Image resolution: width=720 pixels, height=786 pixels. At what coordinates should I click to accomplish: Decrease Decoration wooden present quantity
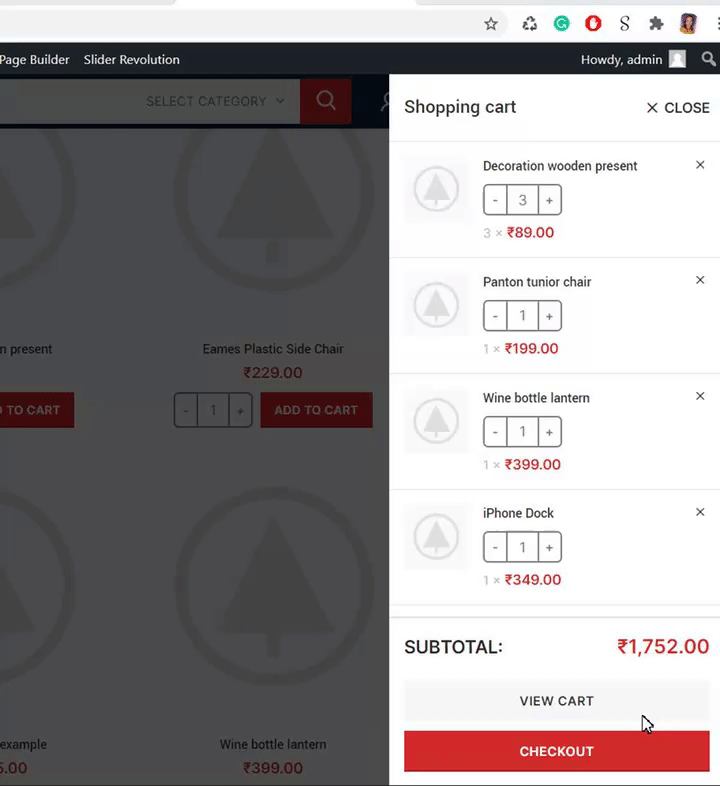point(495,200)
